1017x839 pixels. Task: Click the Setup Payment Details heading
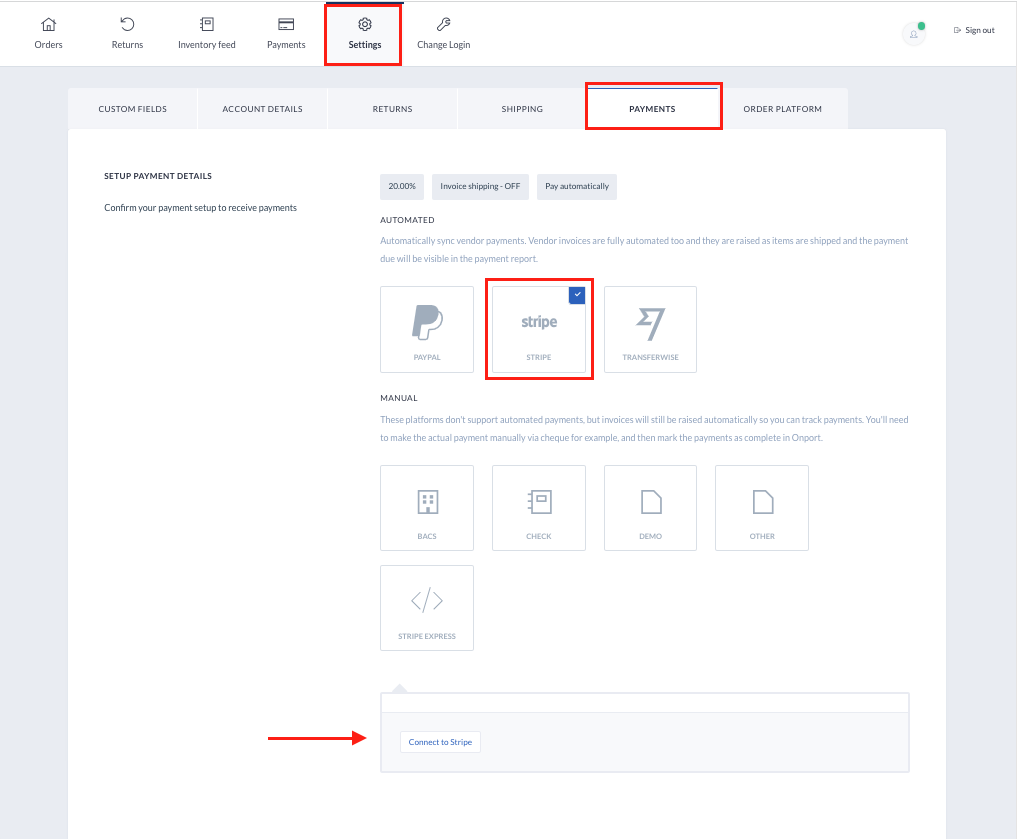coord(158,176)
